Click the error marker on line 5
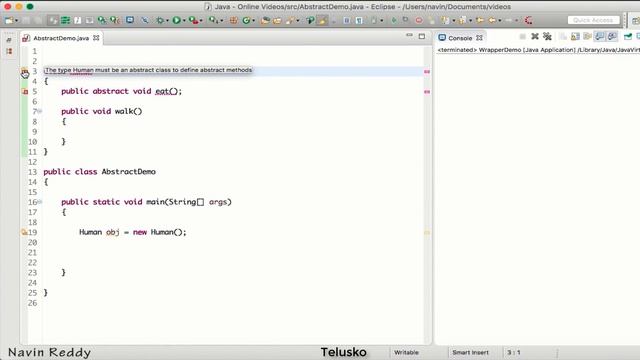This screenshot has height=360, width=640. (24, 92)
